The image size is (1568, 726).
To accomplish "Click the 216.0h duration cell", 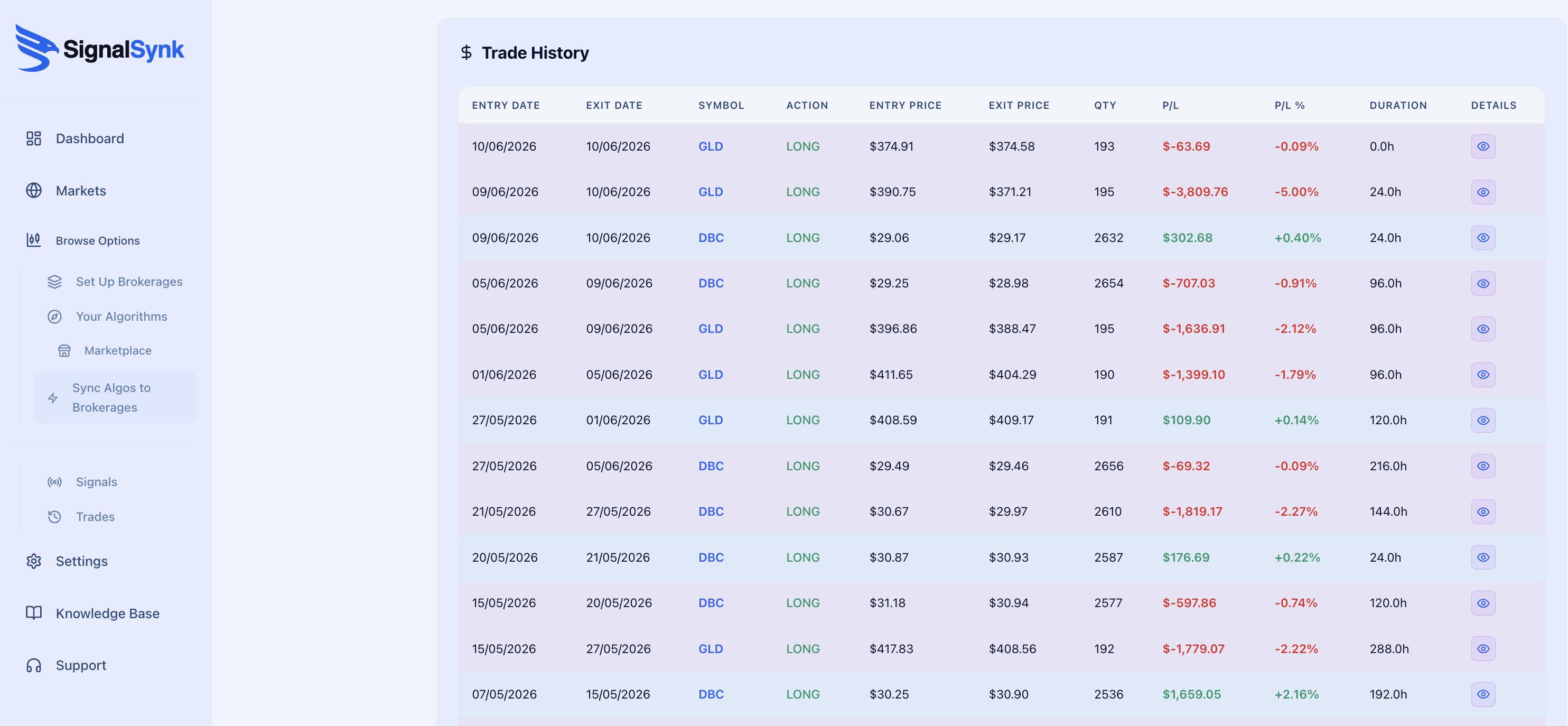I will click(1388, 466).
